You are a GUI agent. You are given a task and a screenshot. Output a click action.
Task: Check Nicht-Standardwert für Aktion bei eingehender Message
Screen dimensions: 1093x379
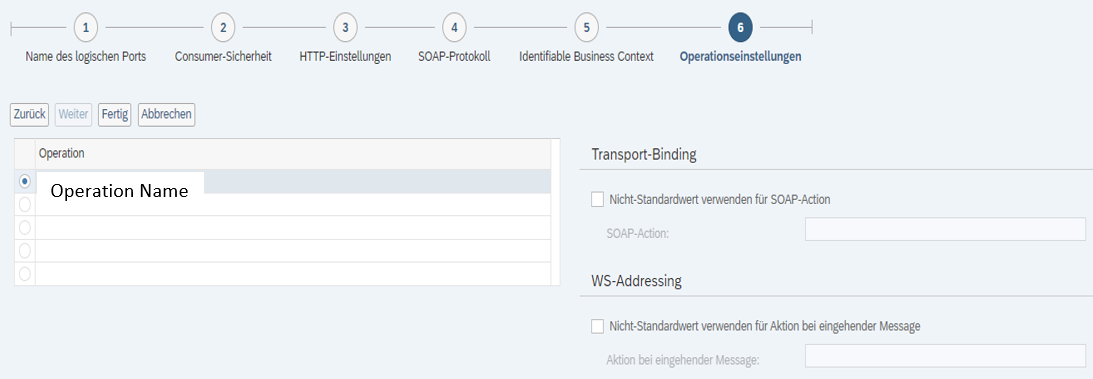pos(597,326)
